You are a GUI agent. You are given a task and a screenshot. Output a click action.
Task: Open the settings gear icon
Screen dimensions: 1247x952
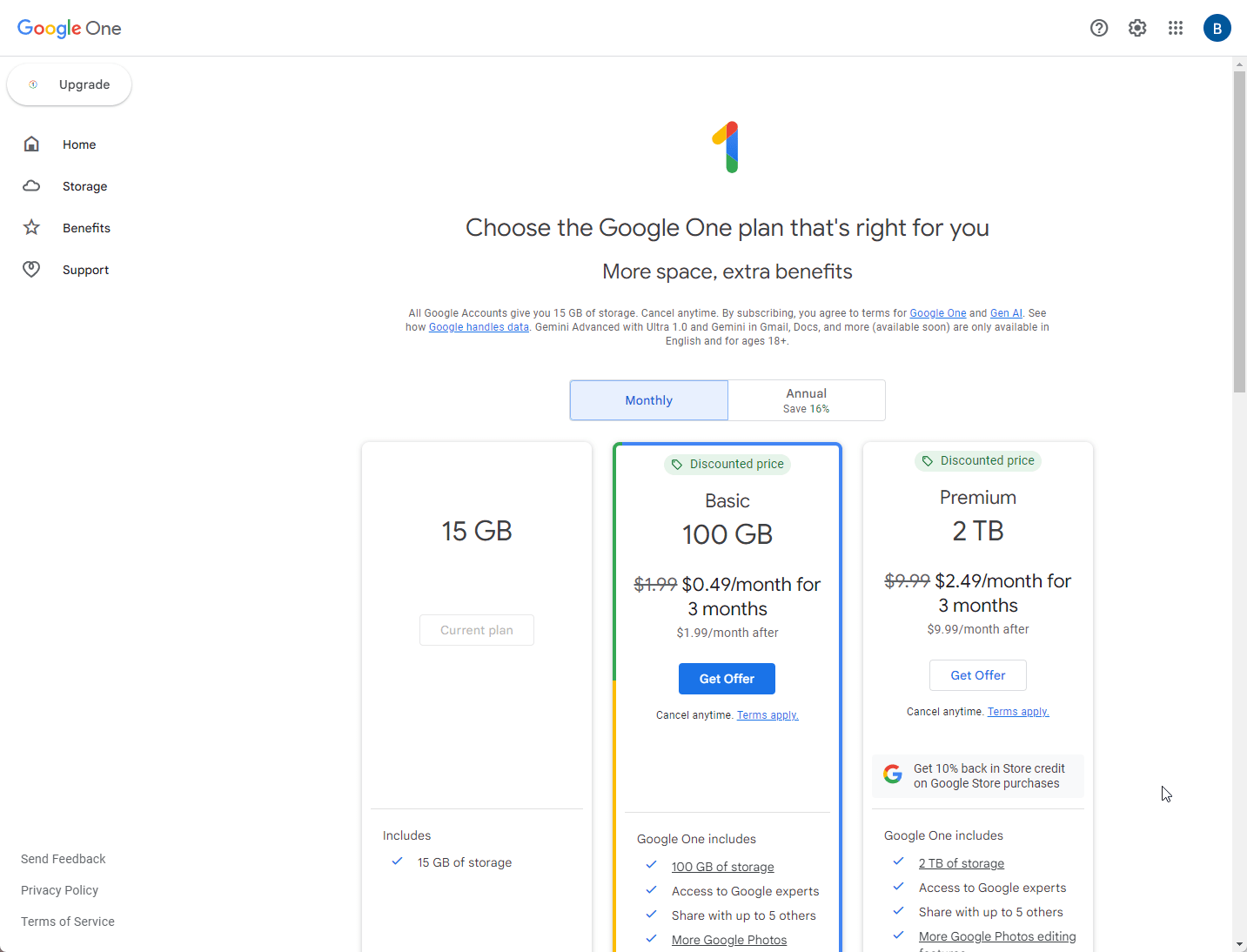coord(1136,28)
